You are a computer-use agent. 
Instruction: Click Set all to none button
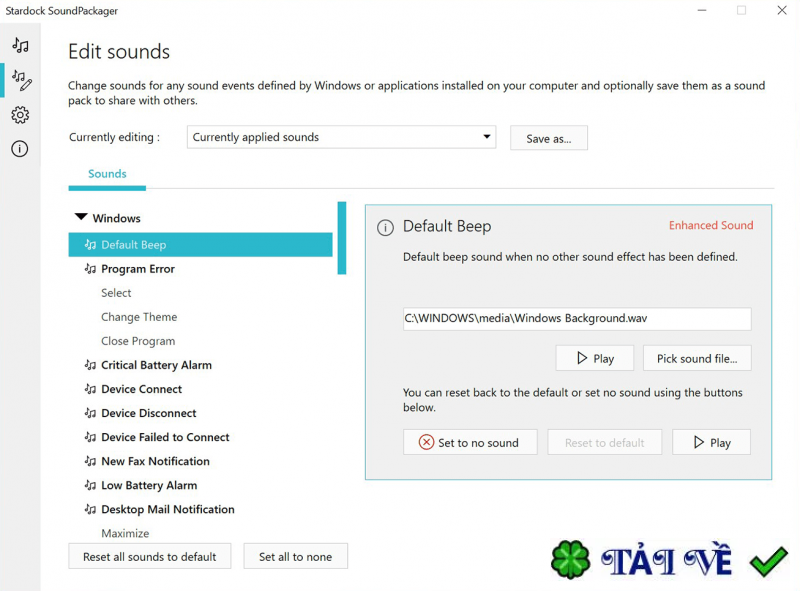(295, 556)
